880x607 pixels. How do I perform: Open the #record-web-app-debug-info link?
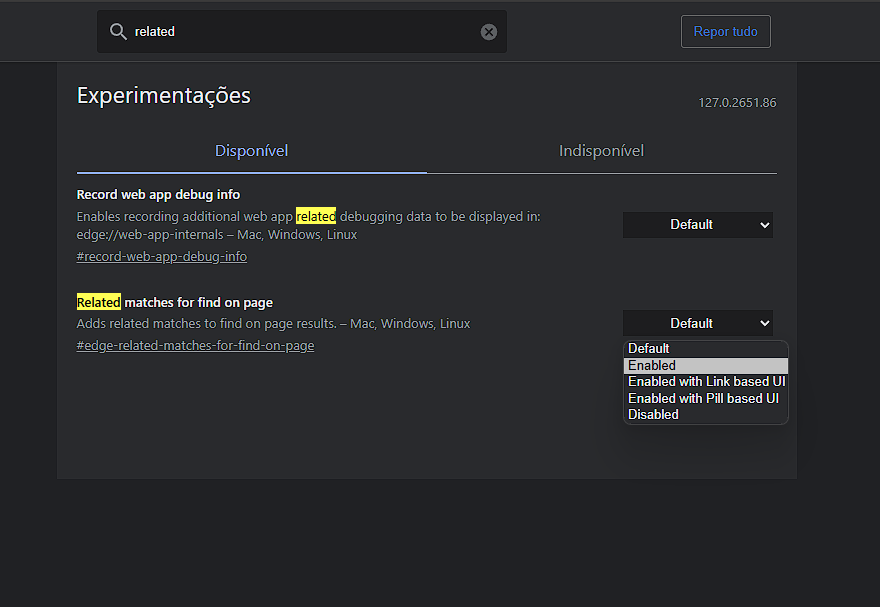[x=162, y=256]
